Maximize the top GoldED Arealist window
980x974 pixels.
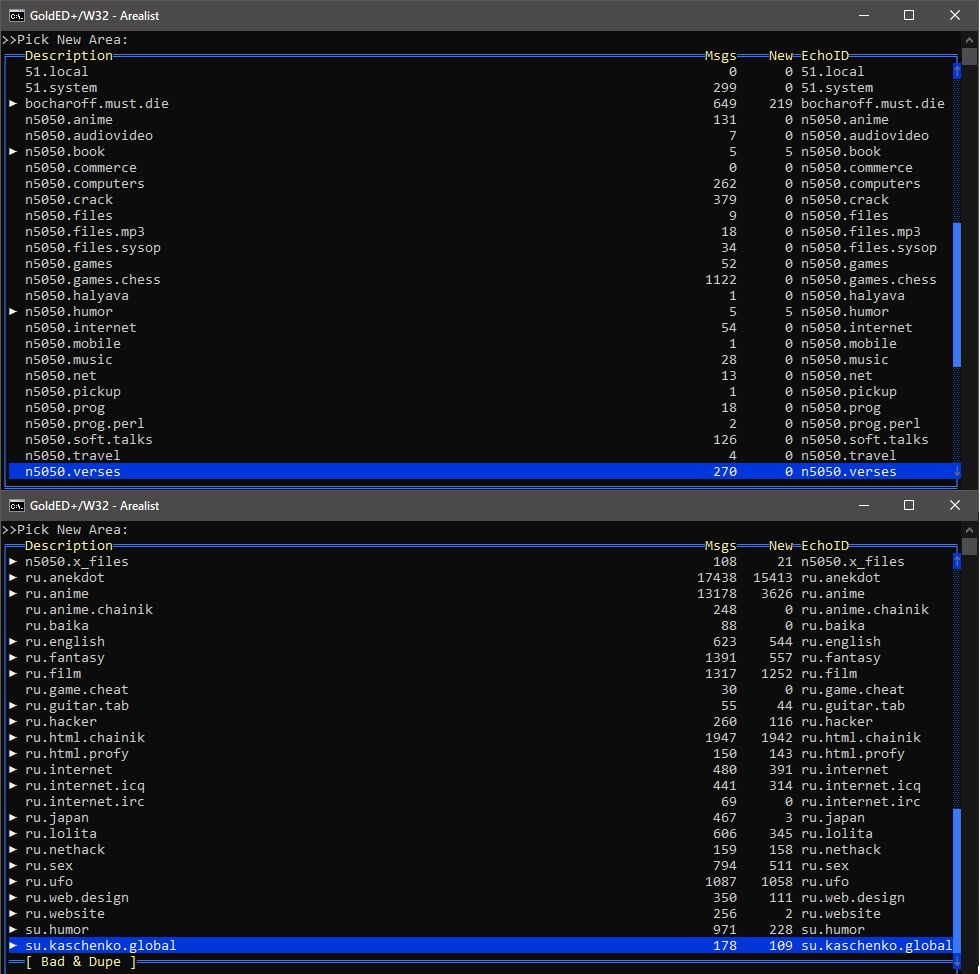(909, 16)
